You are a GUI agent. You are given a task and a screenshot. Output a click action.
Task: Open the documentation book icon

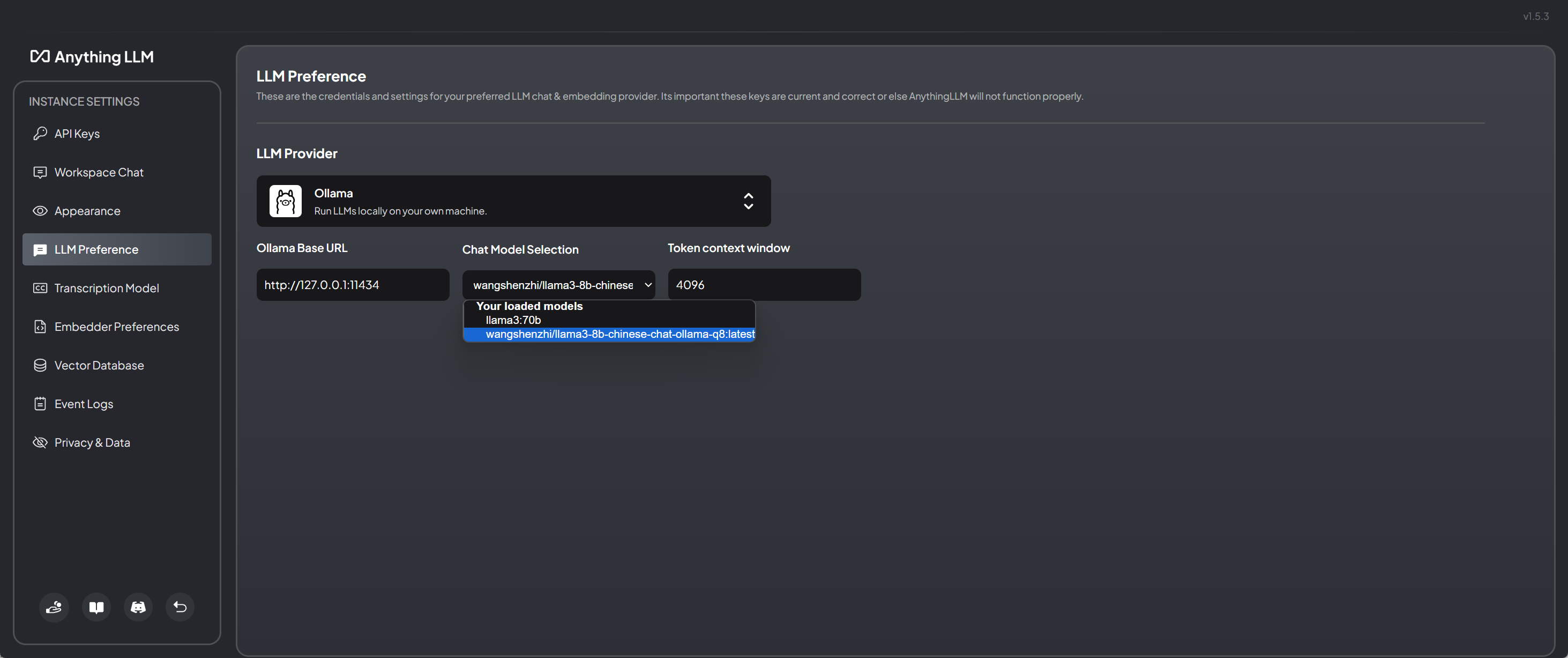pyautogui.click(x=96, y=607)
